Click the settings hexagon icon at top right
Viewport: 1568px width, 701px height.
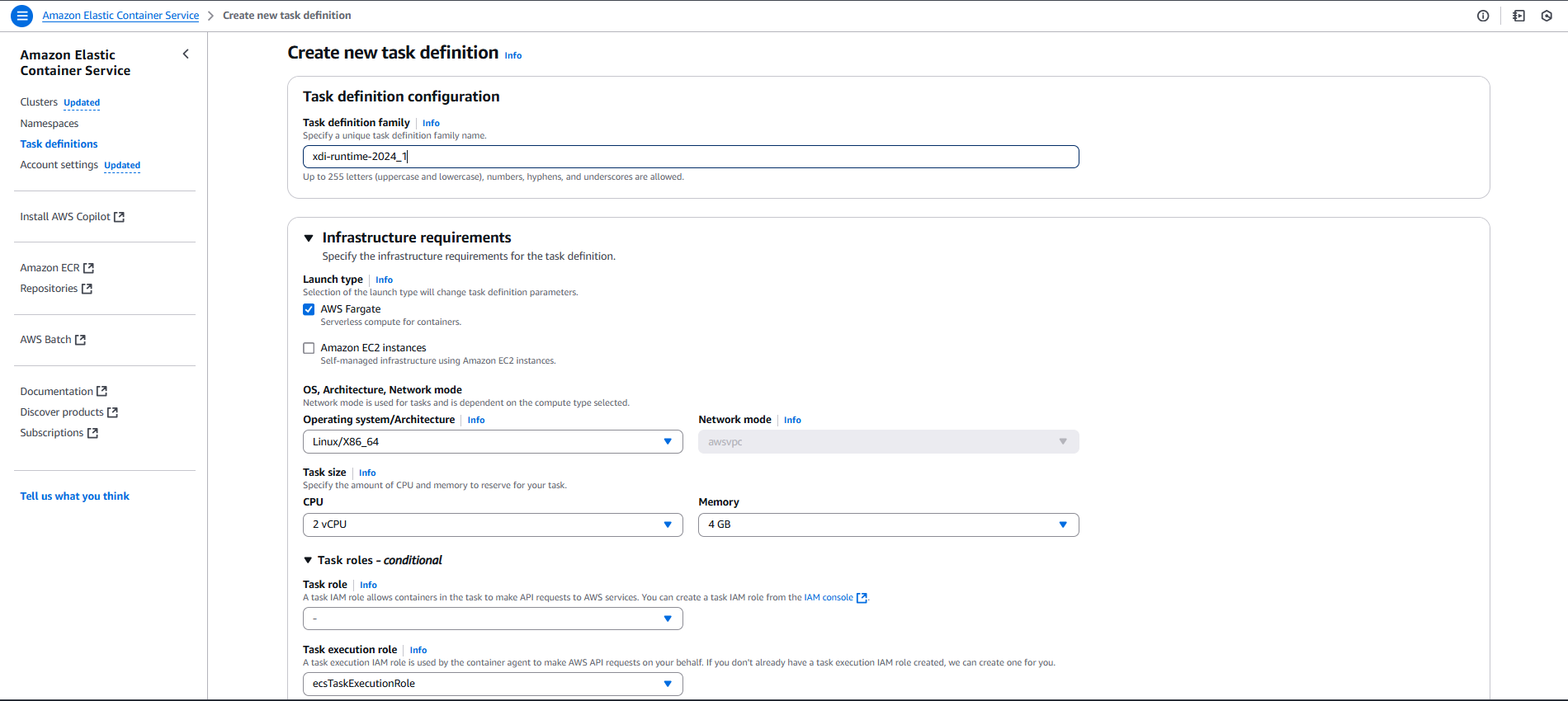click(1547, 16)
